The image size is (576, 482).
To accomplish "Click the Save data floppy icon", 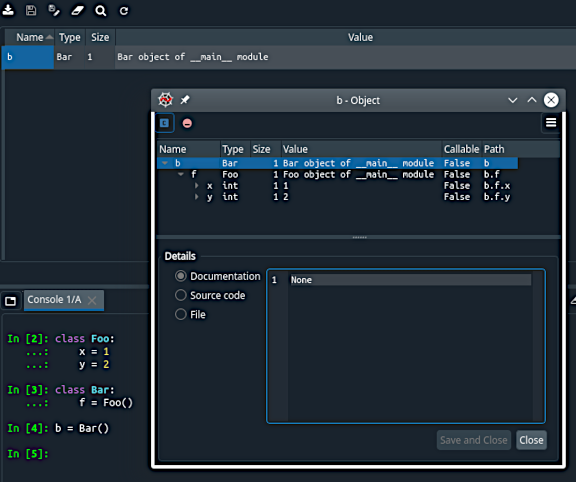I will coord(31,10).
